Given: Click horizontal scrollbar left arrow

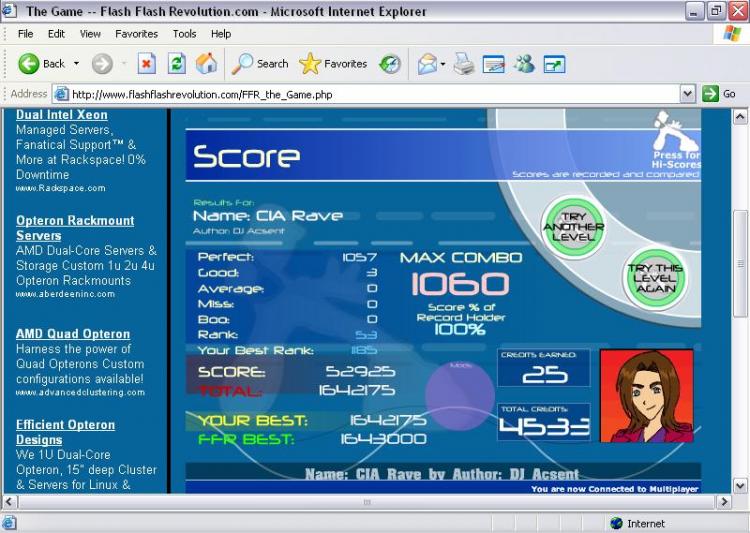Looking at the screenshot, I should pyautogui.click(x=10, y=502).
